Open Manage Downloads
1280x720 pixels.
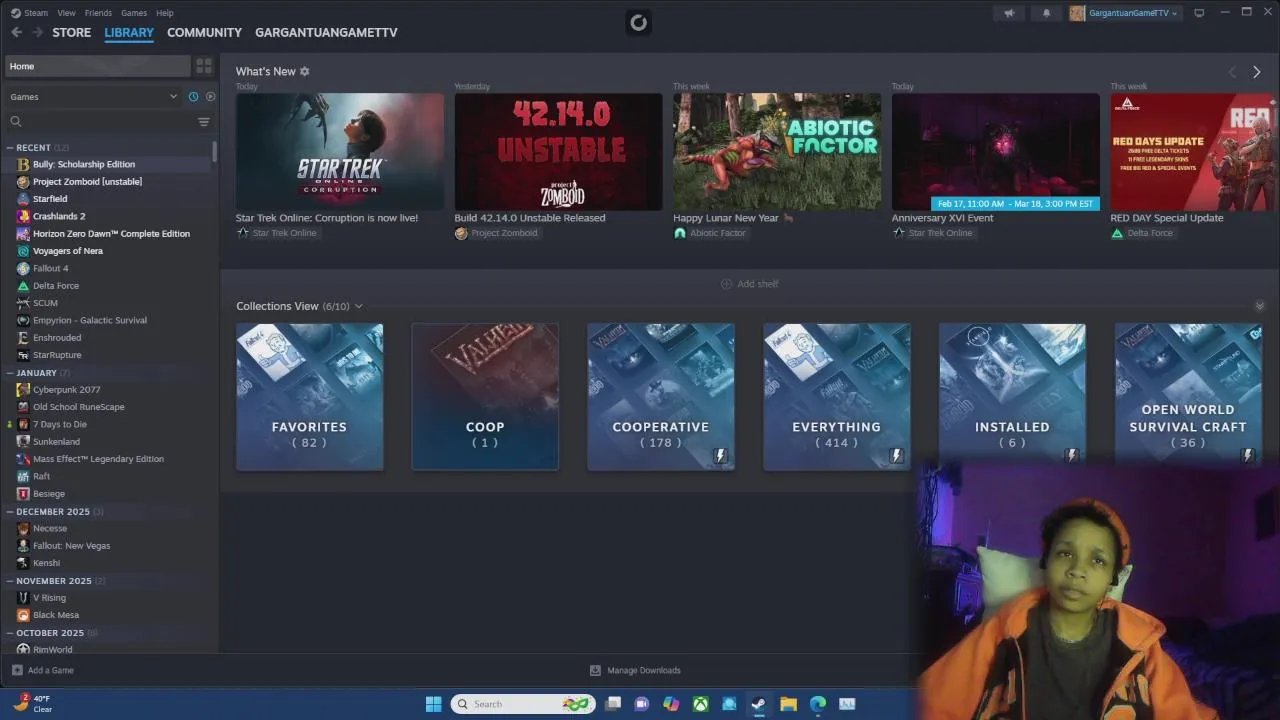pyautogui.click(x=635, y=670)
